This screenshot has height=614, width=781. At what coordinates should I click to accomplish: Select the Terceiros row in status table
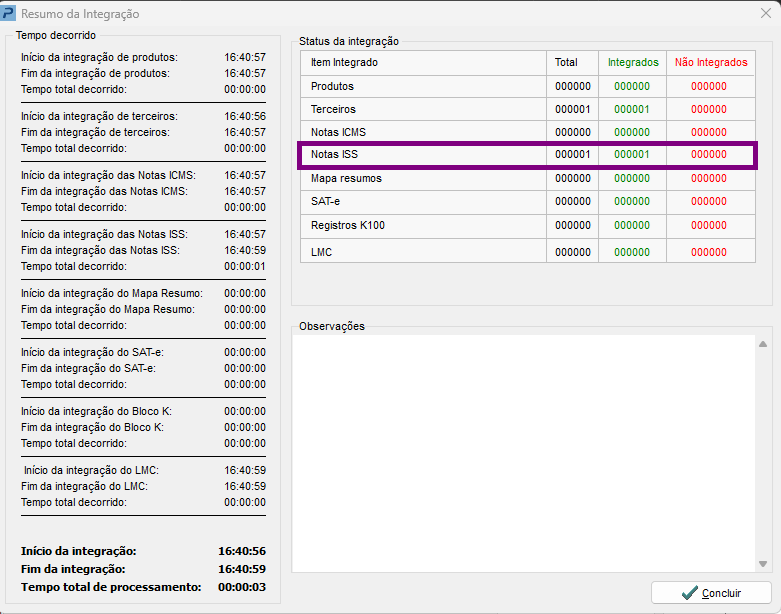pos(527,109)
